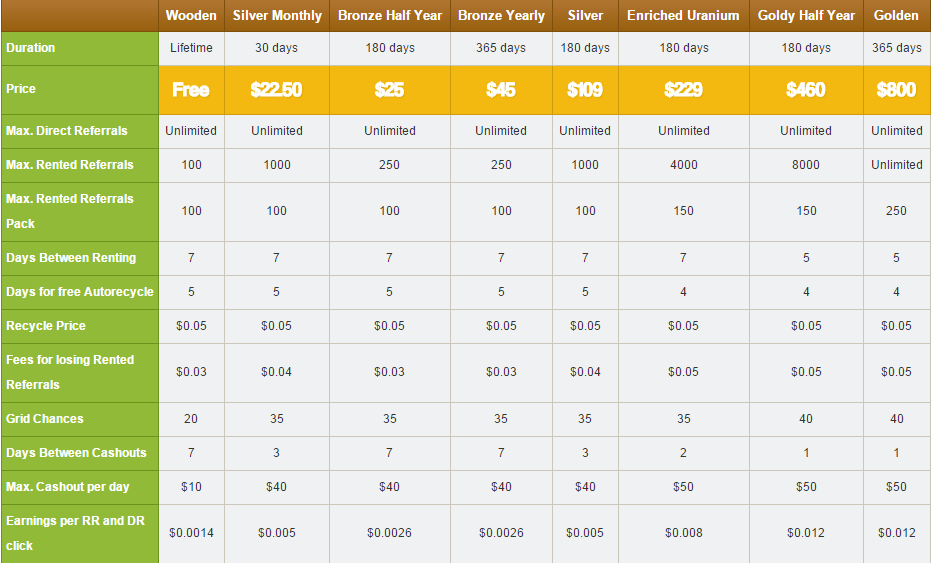Click the Free price of Wooden plan
Screen dimensions: 931x563
(x=191, y=90)
